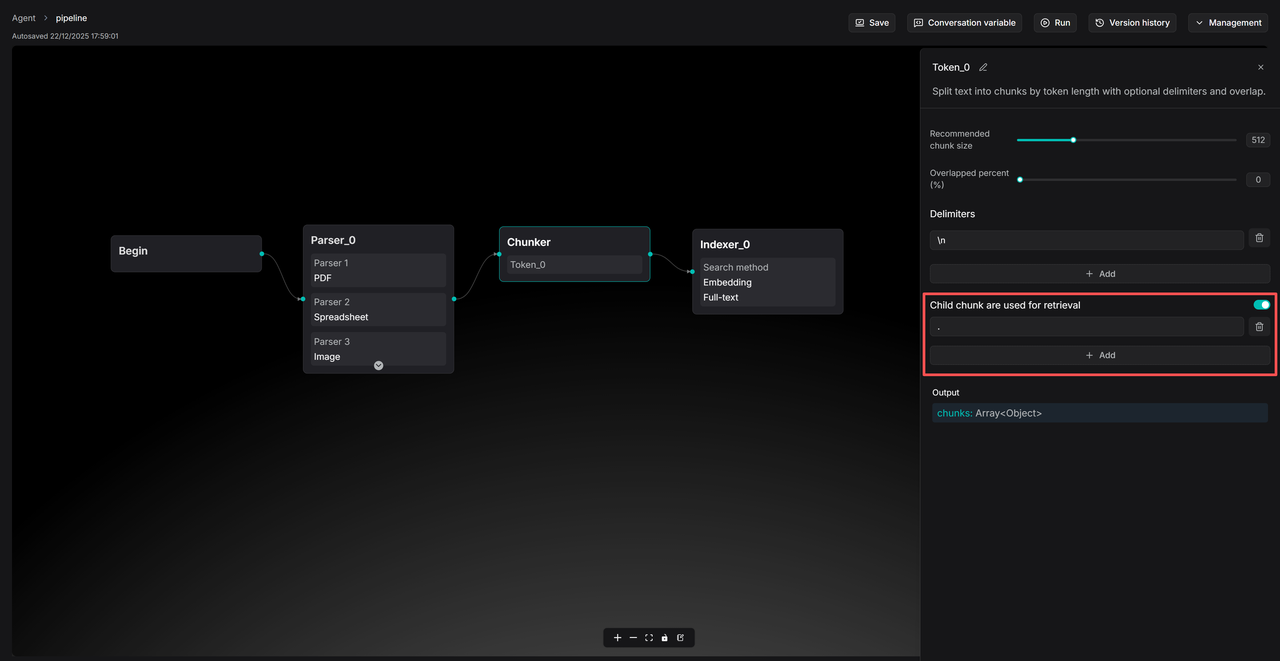
Task: Fit the pipeline view to screen
Action: click(x=649, y=638)
